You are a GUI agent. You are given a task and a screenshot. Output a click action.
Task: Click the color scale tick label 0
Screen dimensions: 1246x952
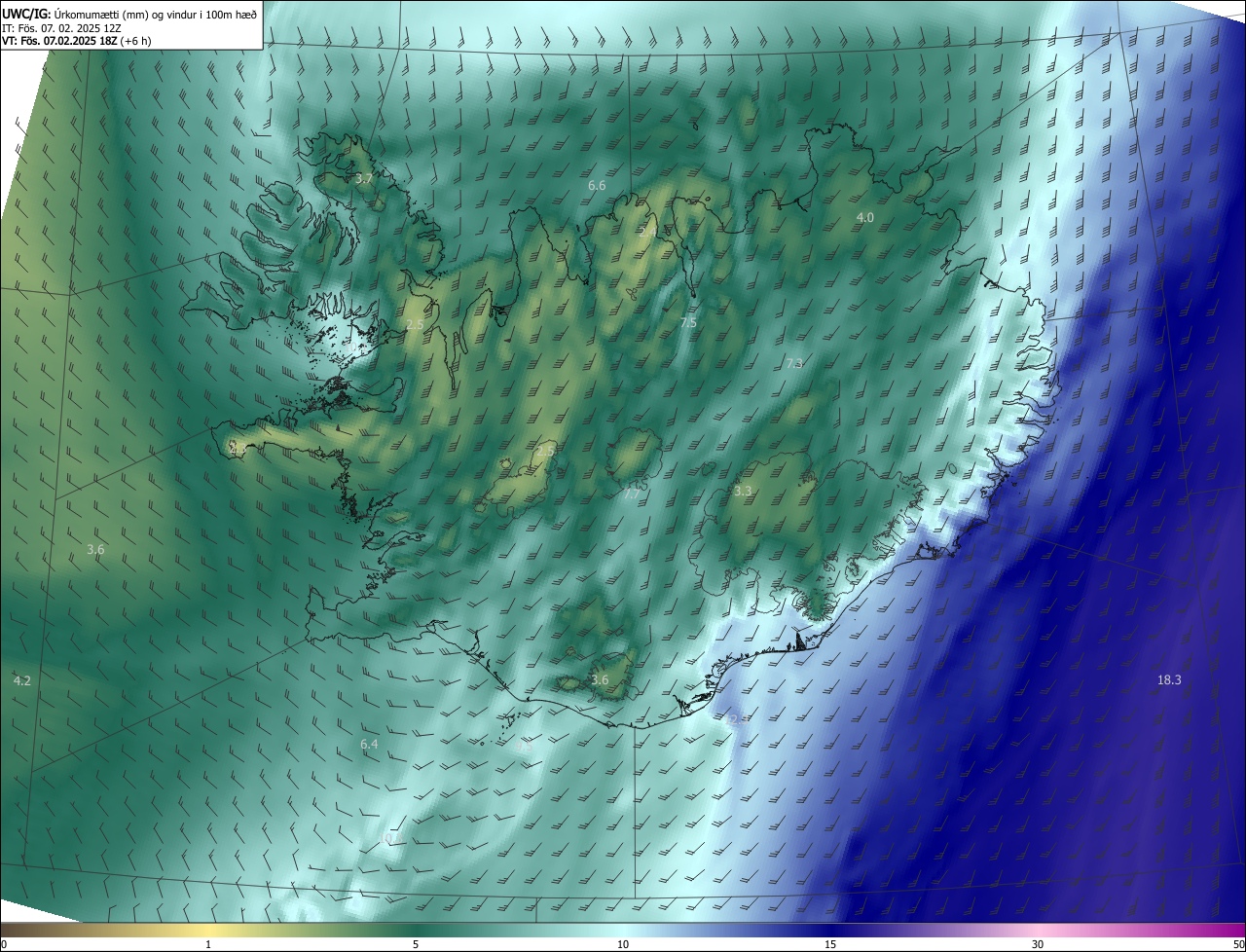pos(4,945)
